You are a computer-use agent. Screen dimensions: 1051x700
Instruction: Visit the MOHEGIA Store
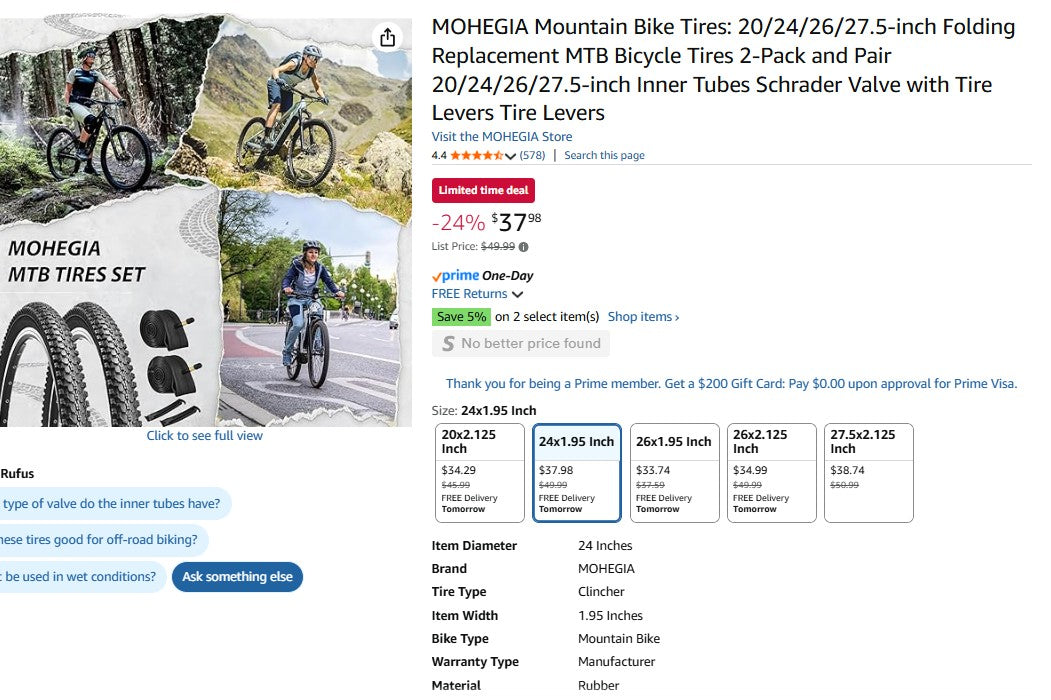pos(501,136)
